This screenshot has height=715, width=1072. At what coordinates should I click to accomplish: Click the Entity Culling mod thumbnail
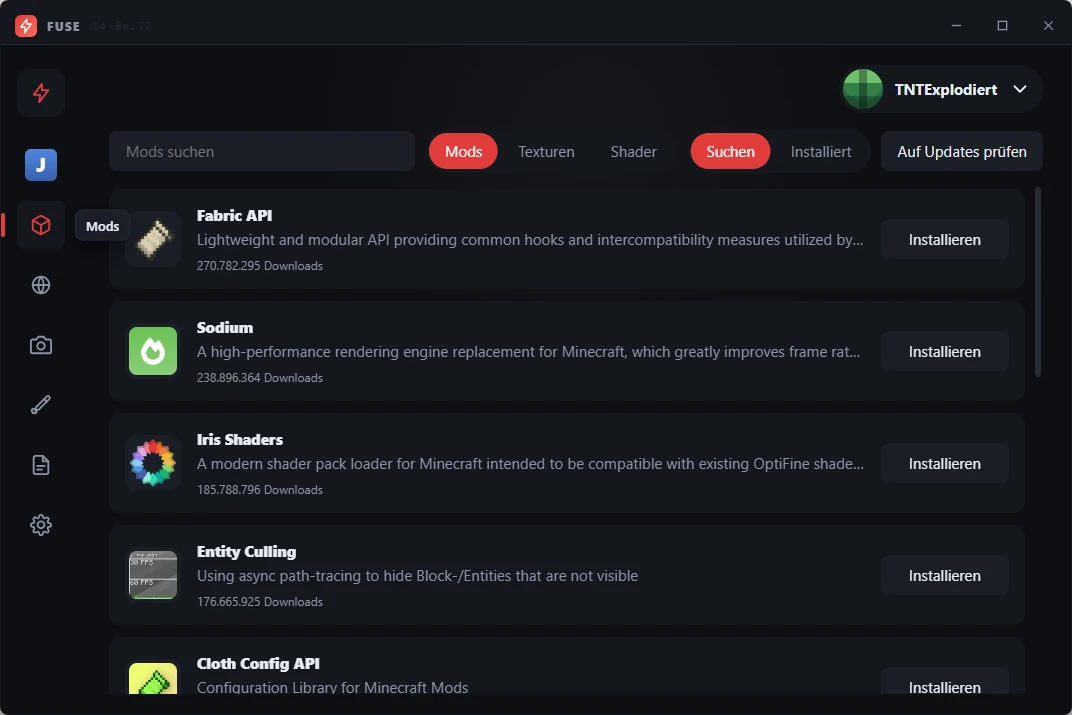coord(153,575)
